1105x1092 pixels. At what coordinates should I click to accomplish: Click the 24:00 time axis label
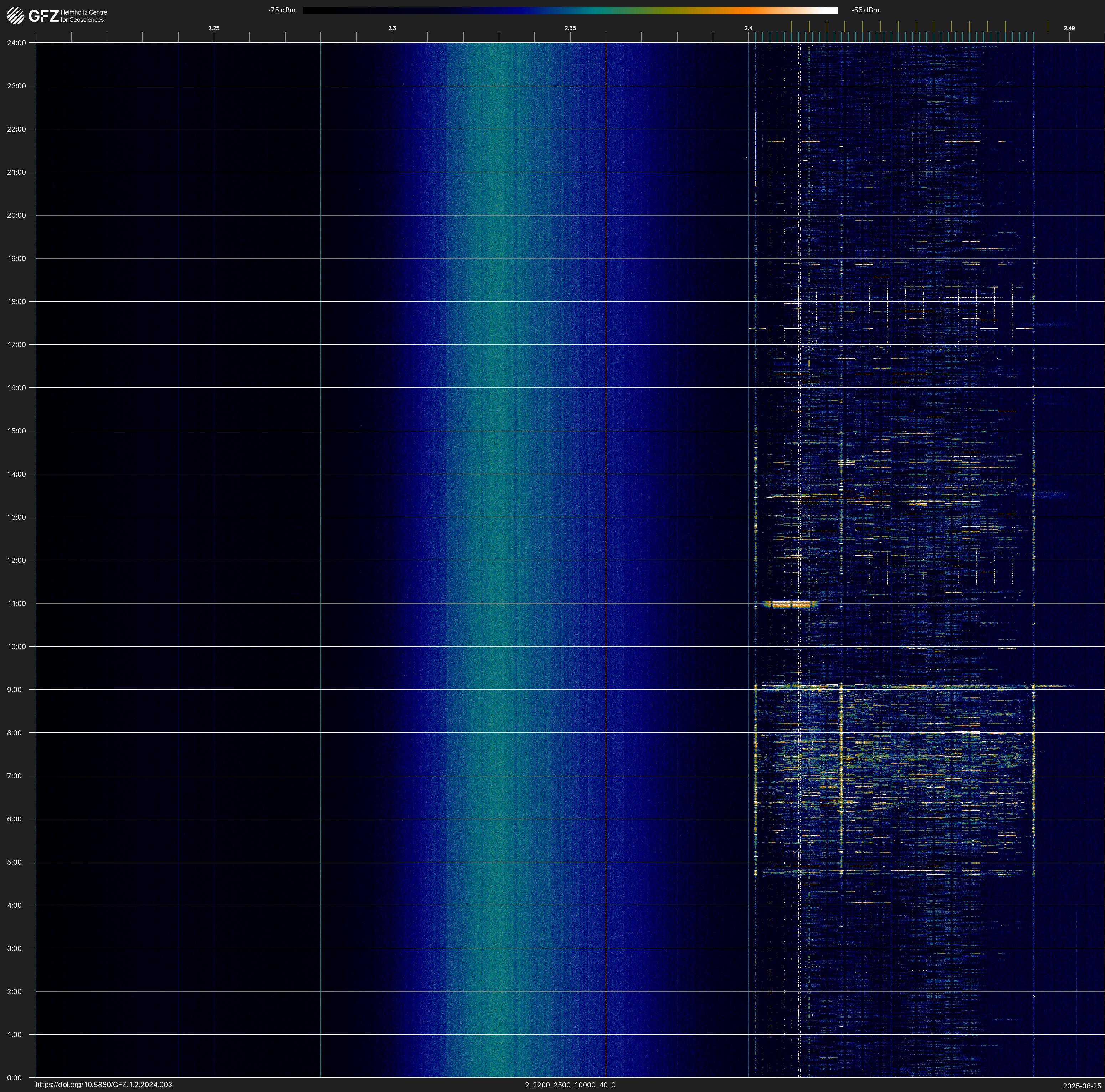pyautogui.click(x=17, y=43)
